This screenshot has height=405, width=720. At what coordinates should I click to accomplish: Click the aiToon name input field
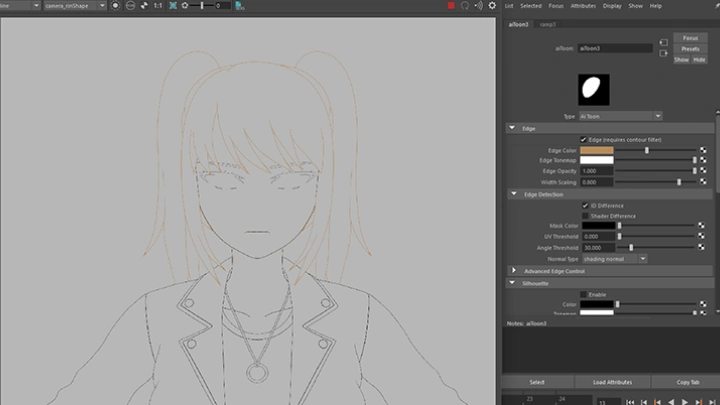[x=615, y=47]
